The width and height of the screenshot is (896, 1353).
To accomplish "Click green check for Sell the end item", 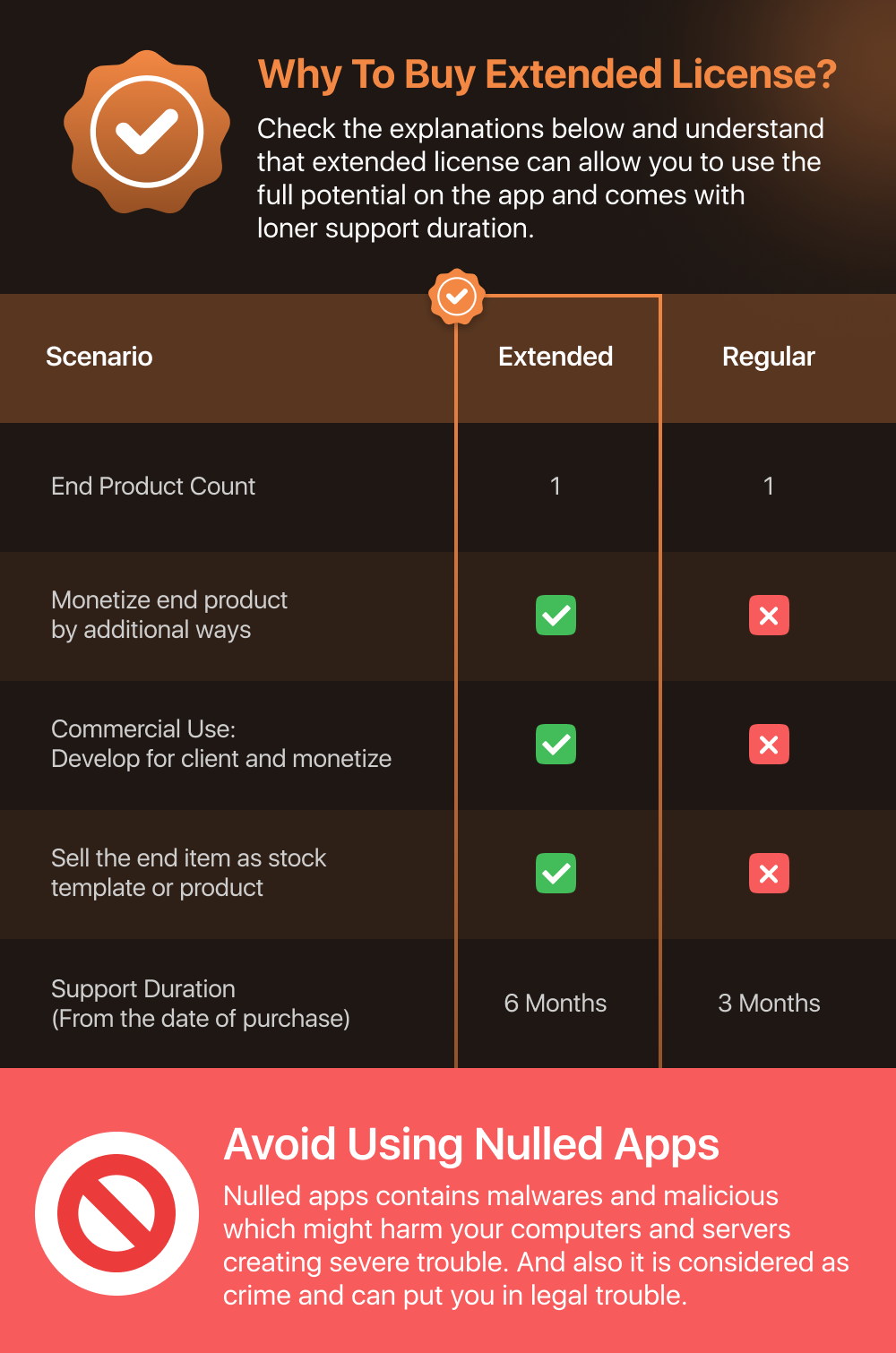I will click(556, 874).
